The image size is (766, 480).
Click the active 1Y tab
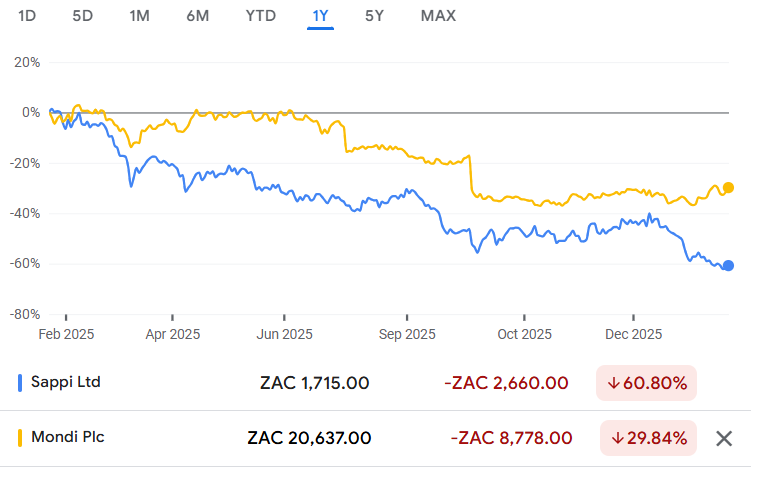point(320,16)
